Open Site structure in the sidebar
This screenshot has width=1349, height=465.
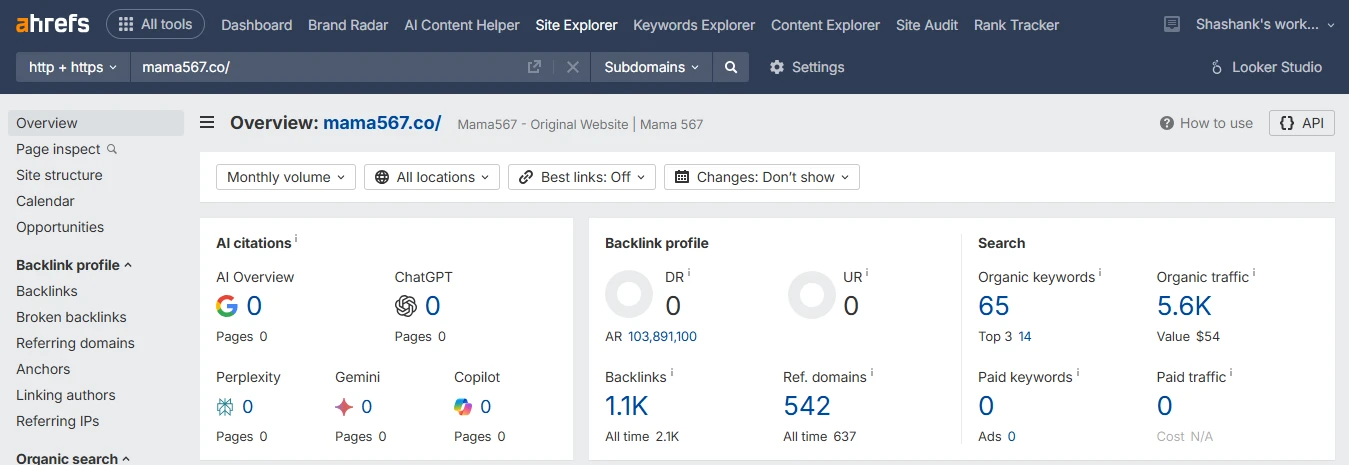coord(59,175)
